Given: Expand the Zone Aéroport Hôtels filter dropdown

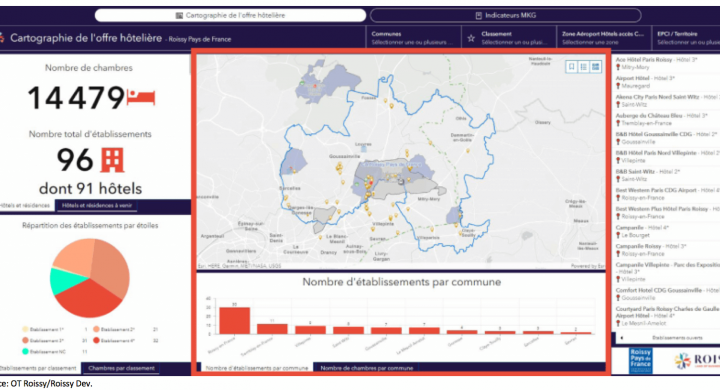Looking at the screenshot, I should coord(604,38).
